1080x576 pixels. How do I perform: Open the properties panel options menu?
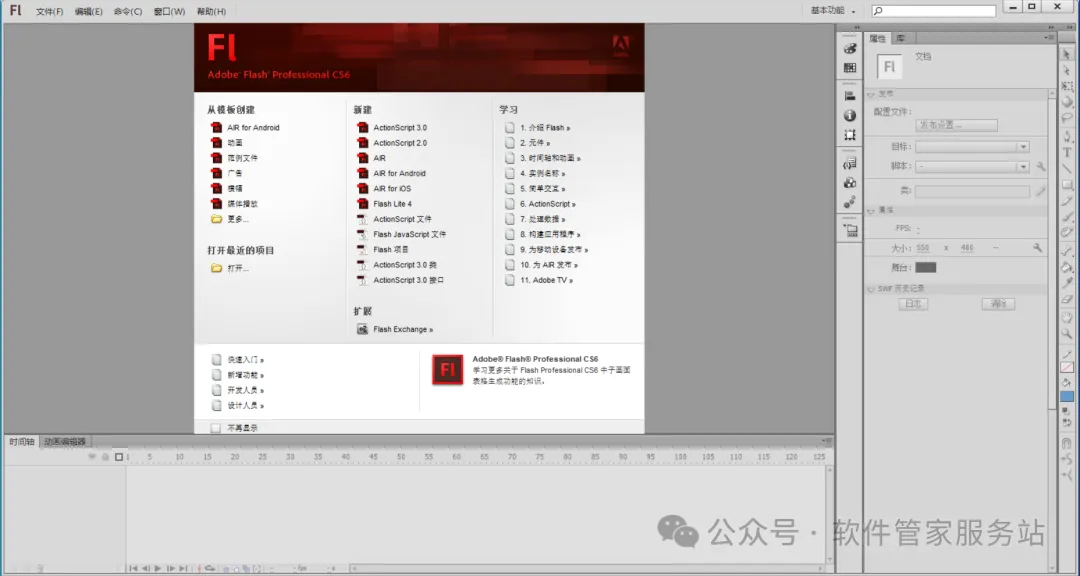coord(1048,38)
